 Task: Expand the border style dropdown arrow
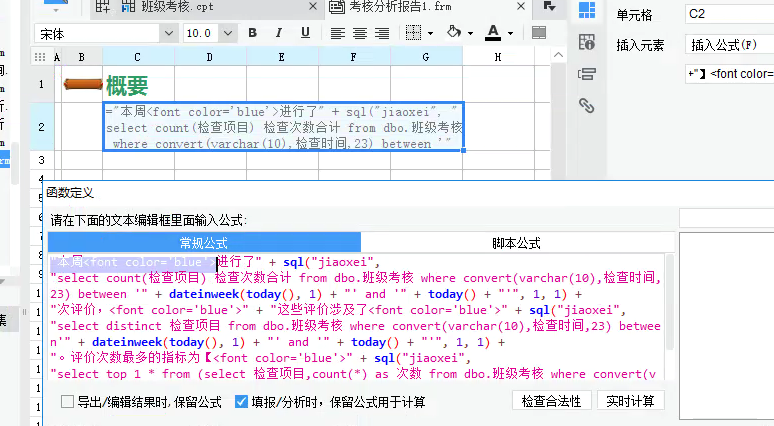430,34
